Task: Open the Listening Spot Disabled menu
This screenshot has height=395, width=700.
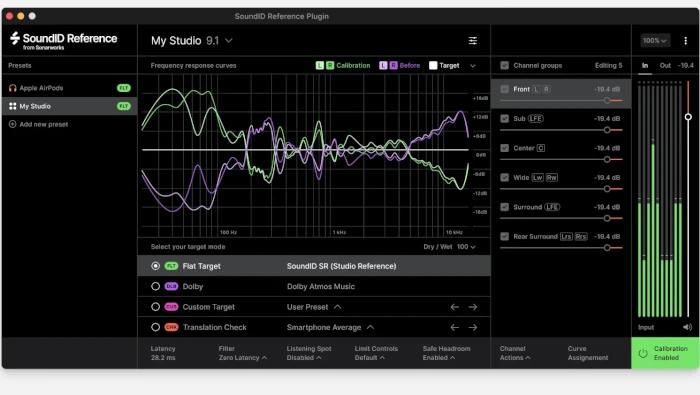Action: (308, 353)
